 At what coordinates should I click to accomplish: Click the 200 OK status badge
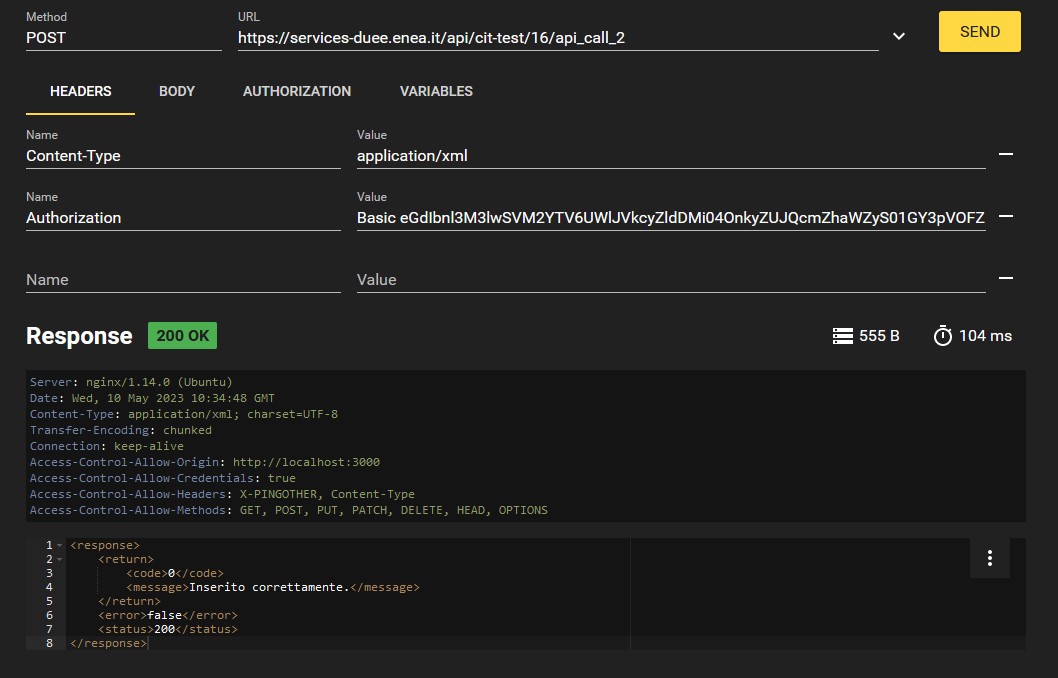click(182, 336)
